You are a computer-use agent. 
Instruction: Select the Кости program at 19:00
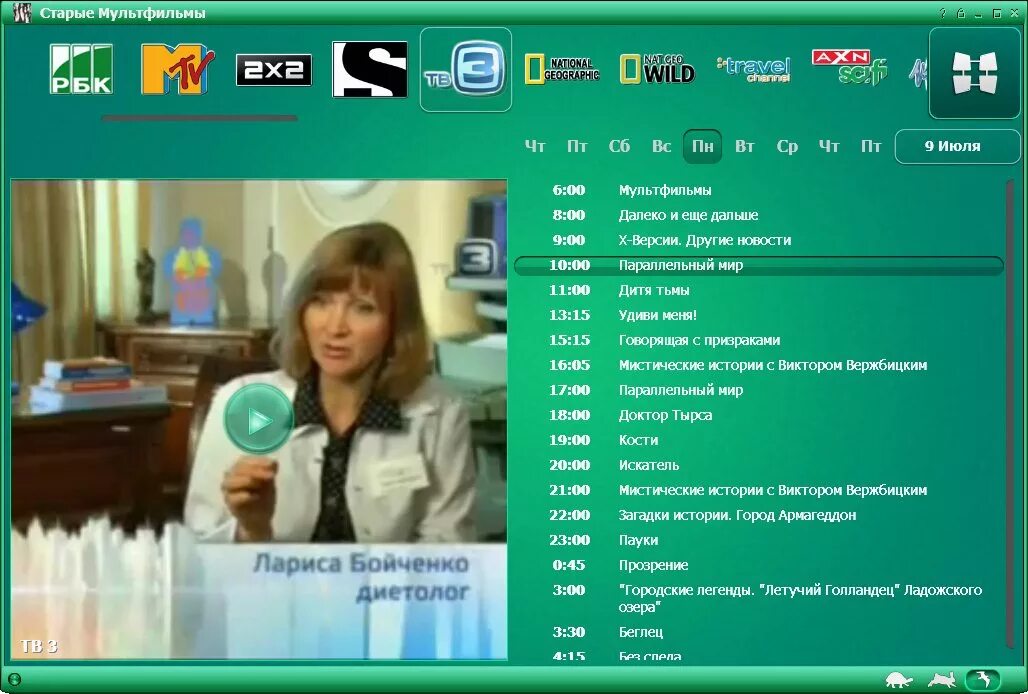point(759,440)
